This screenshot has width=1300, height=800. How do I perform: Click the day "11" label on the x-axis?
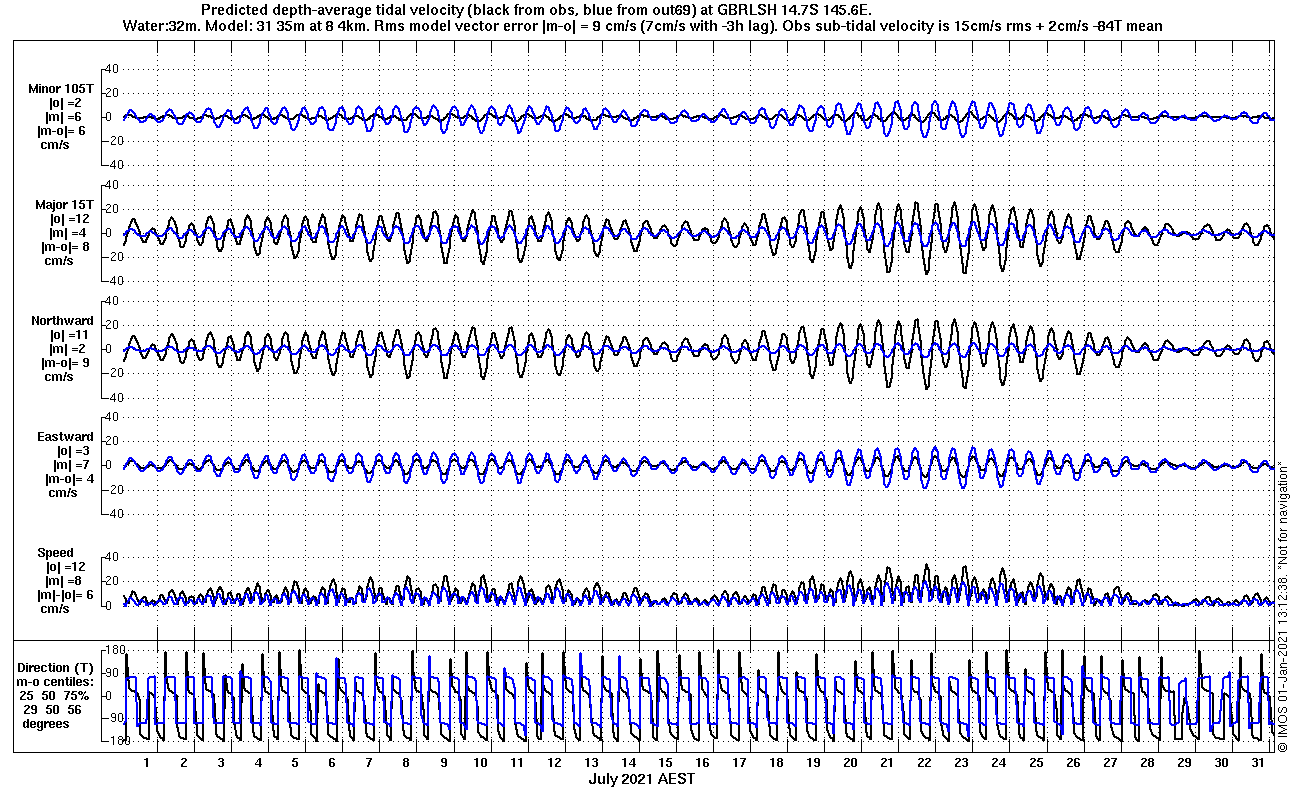pyautogui.click(x=517, y=762)
